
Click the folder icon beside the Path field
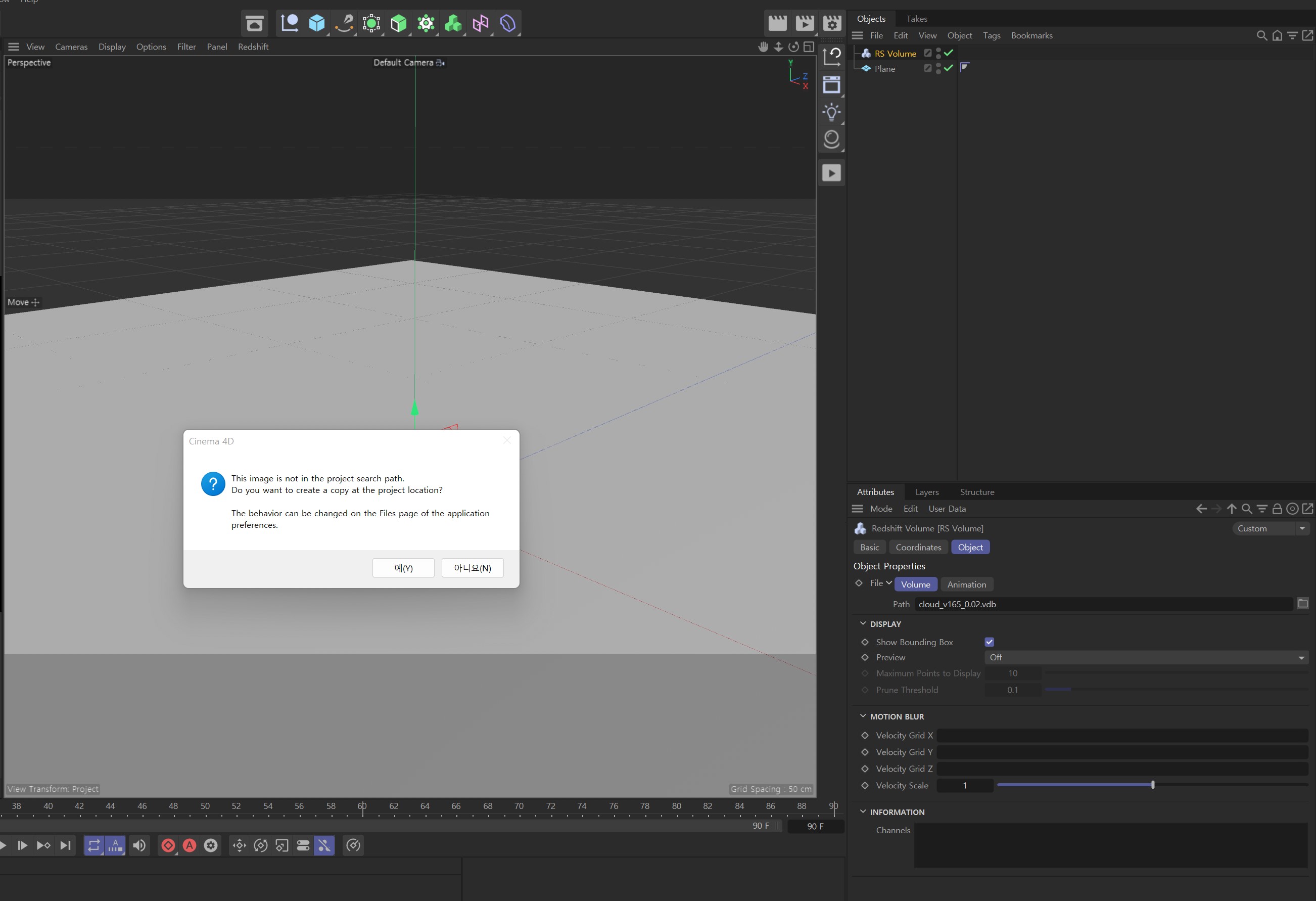click(x=1302, y=604)
